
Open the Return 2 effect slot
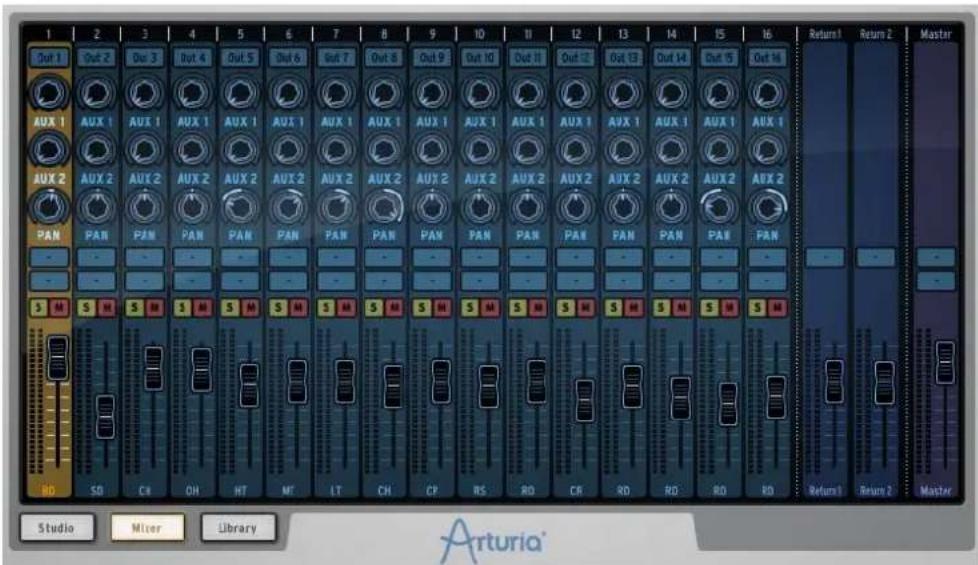pyautogui.click(x=876, y=257)
